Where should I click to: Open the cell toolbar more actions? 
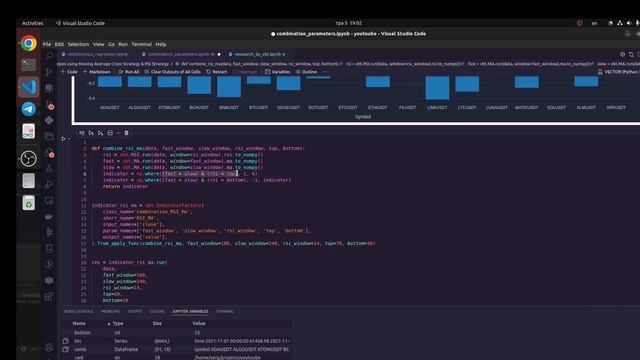coord(118,133)
